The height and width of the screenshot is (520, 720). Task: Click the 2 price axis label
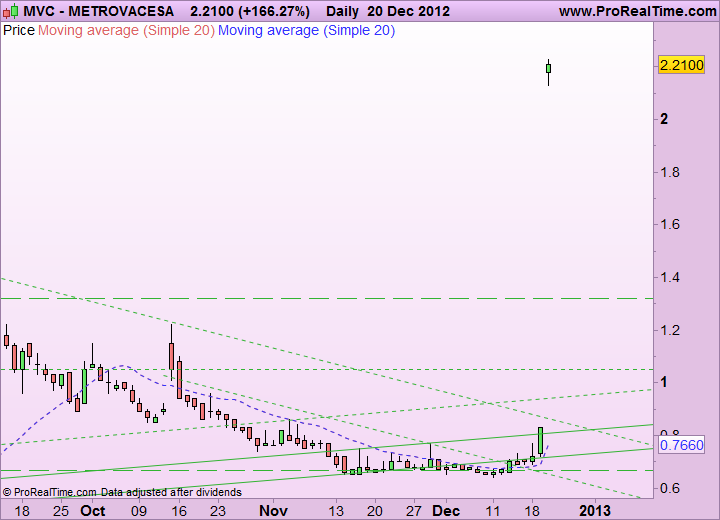coord(664,119)
